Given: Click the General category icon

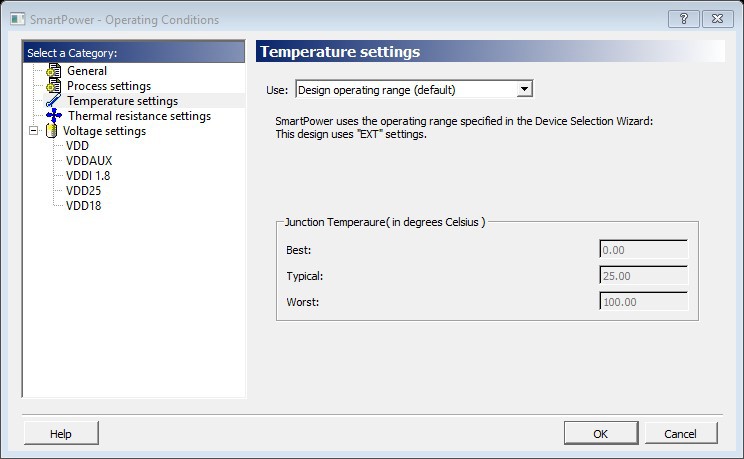Looking at the screenshot, I should coord(53,71).
